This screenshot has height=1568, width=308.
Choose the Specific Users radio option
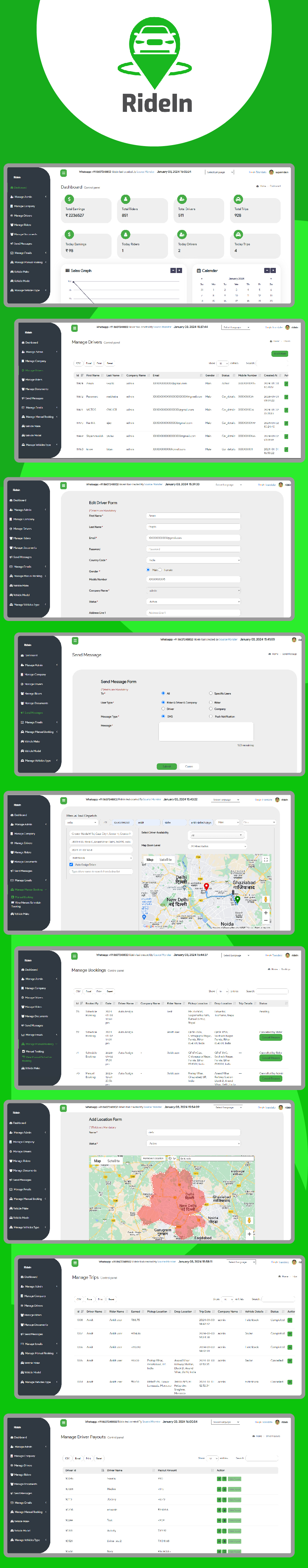[x=210, y=693]
